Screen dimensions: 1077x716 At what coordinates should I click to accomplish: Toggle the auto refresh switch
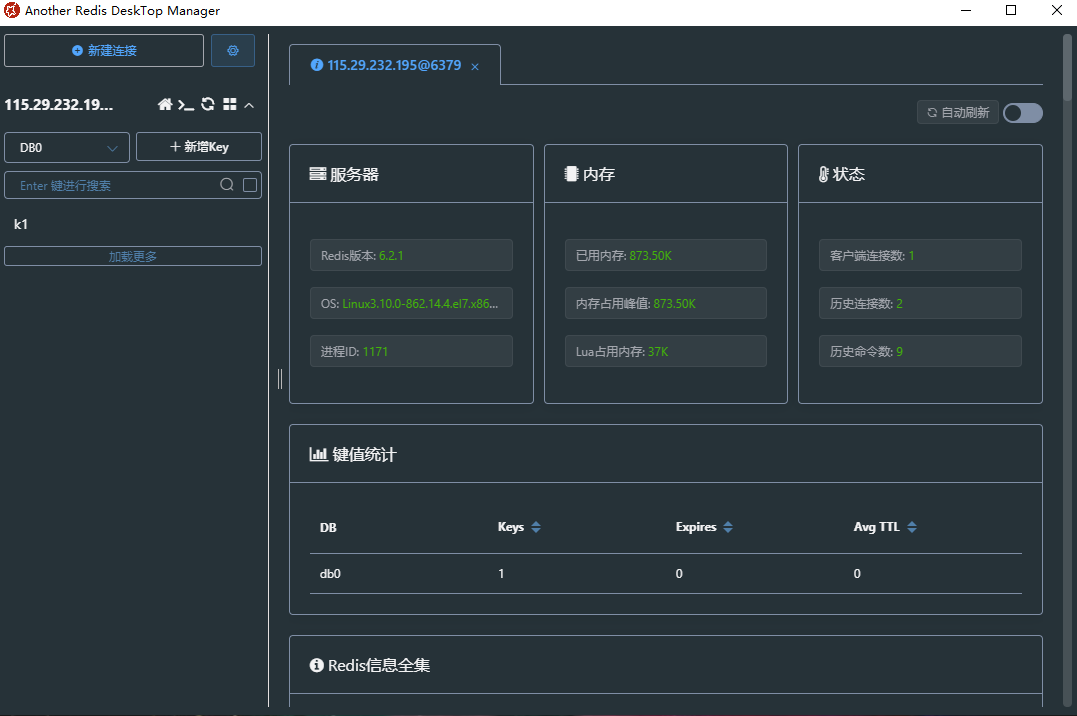coord(1023,113)
